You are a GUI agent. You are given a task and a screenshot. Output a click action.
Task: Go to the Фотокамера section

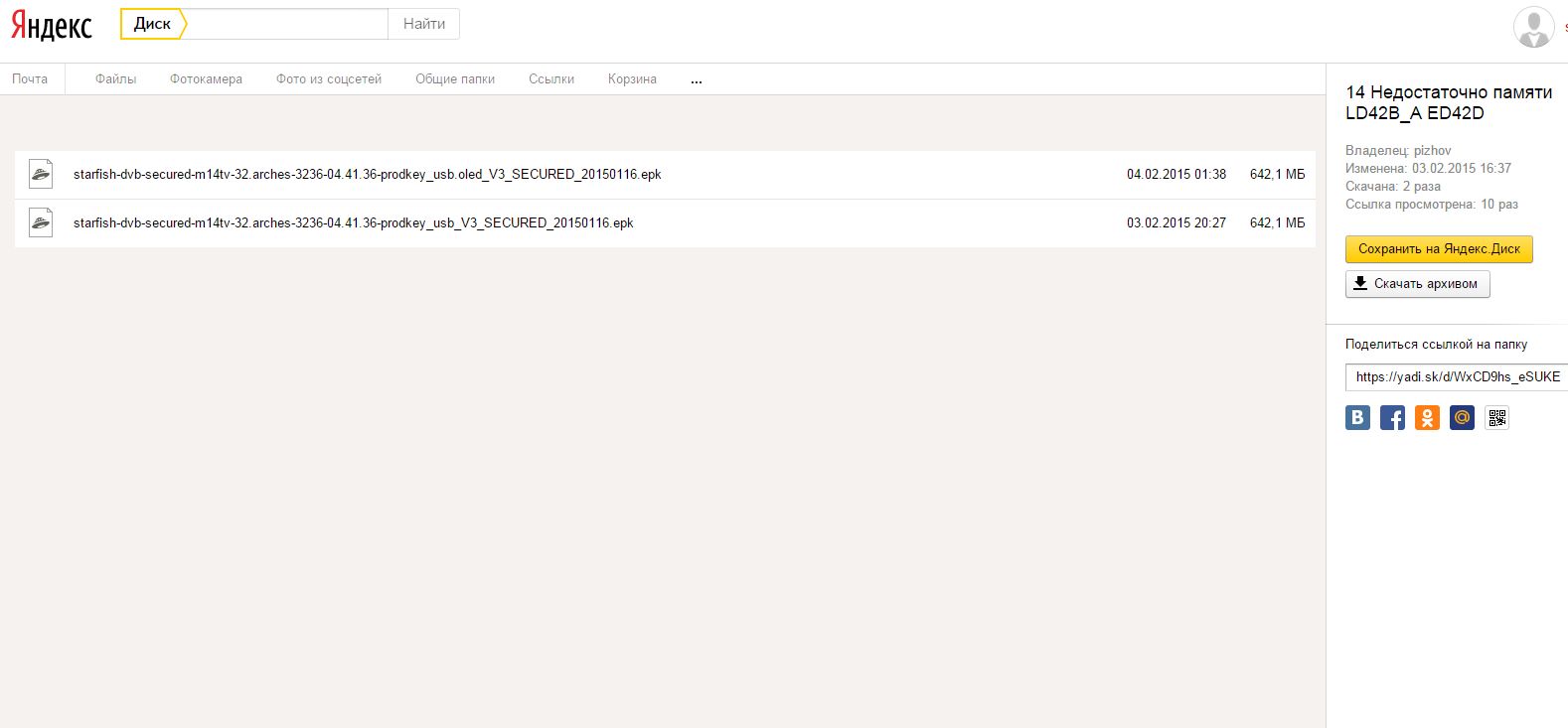[206, 79]
